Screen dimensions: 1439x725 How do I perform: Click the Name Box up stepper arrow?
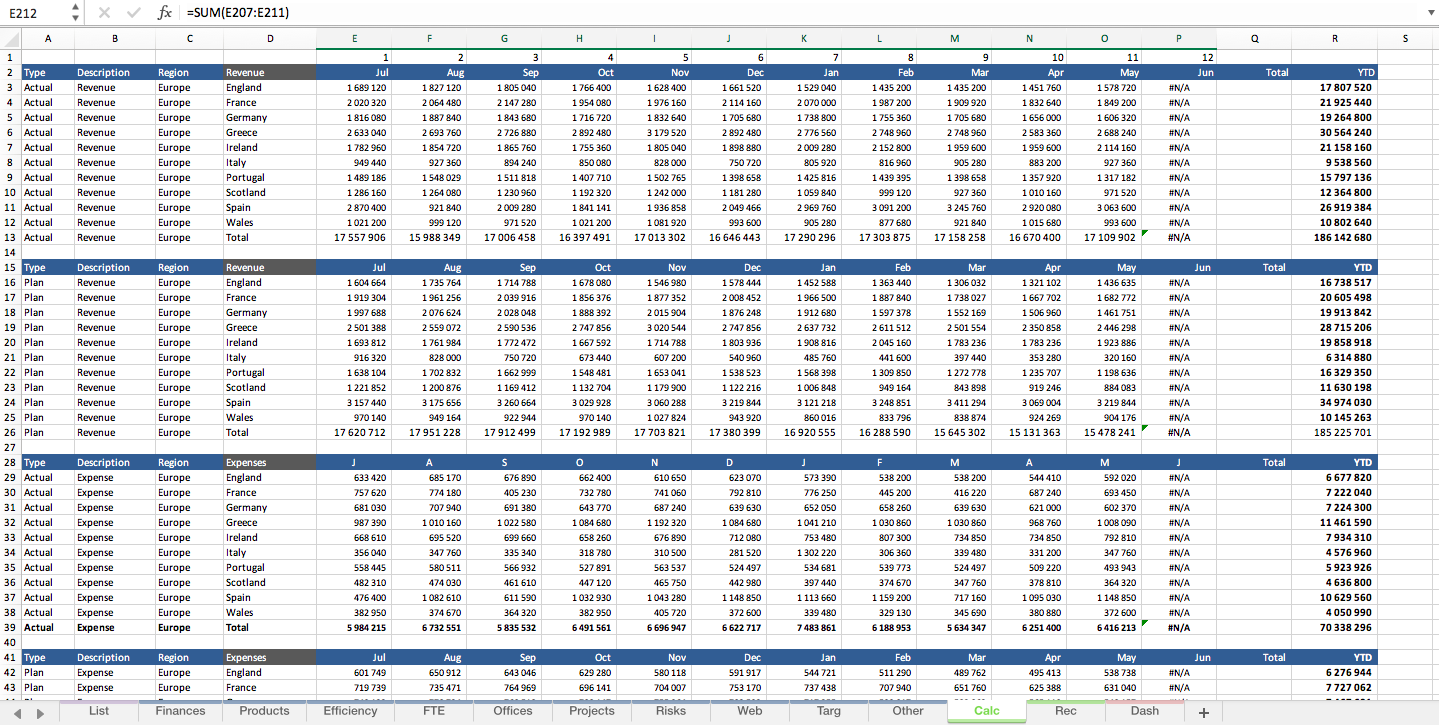[x=73, y=8]
